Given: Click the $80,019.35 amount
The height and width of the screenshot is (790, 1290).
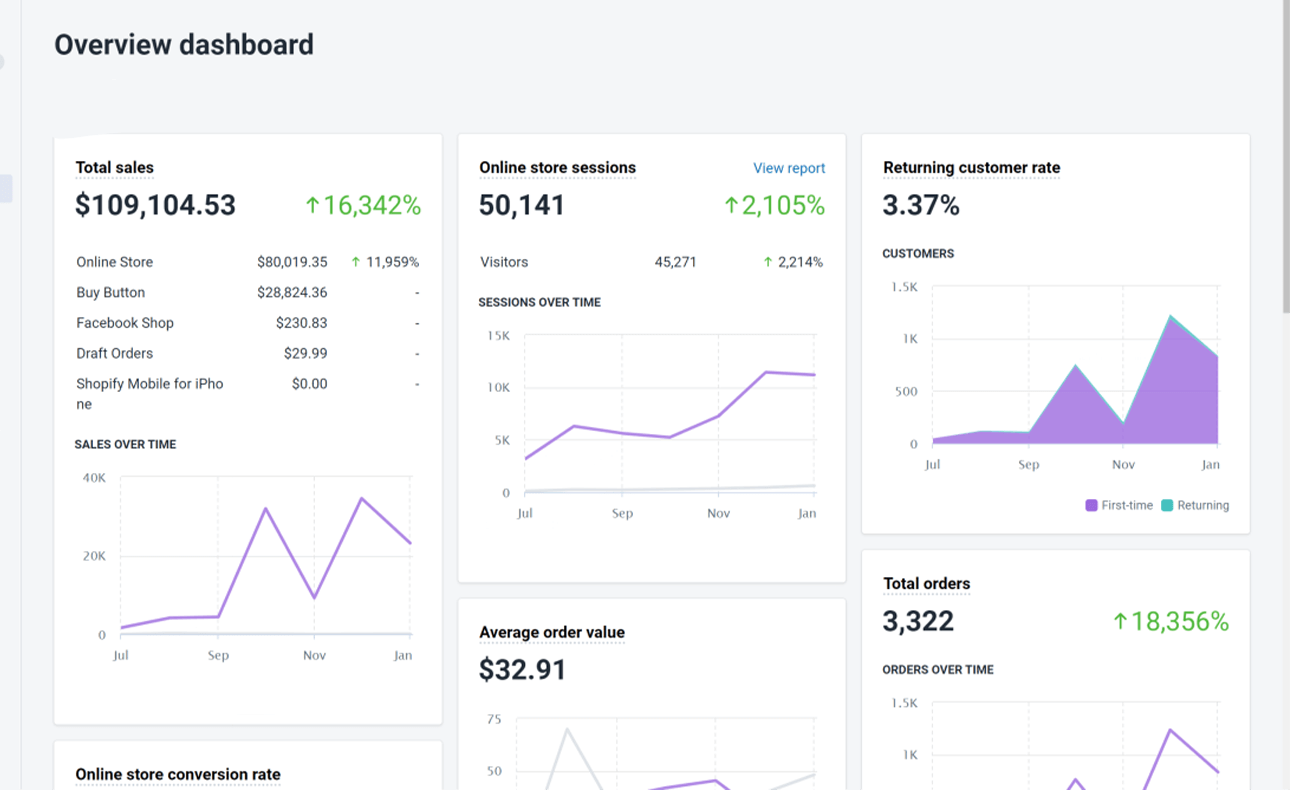Looking at the screenshot, I should coord(292,262).
